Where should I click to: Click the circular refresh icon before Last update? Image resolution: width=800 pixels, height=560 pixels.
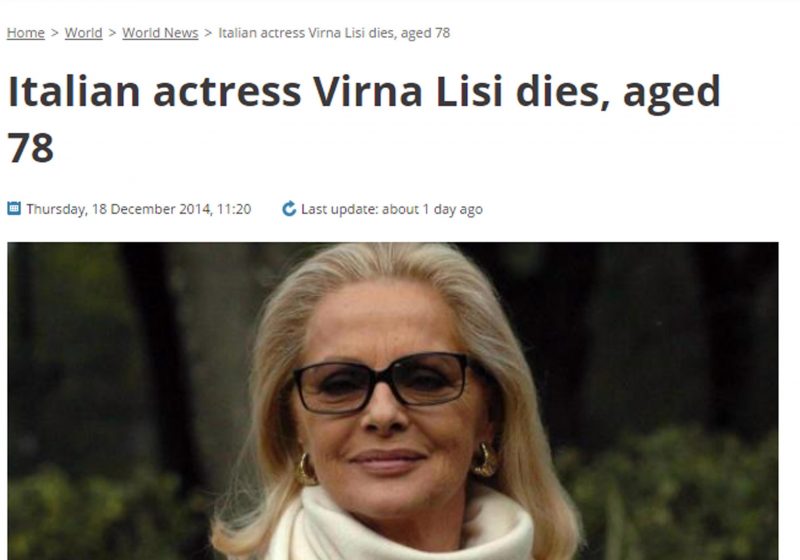tap(289, 209)
